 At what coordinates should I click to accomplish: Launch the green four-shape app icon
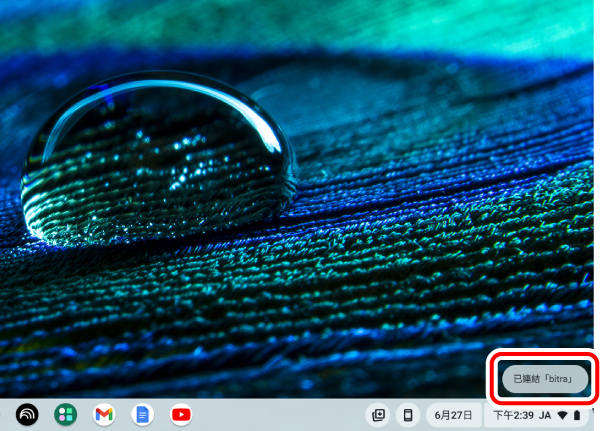[66, 414]
